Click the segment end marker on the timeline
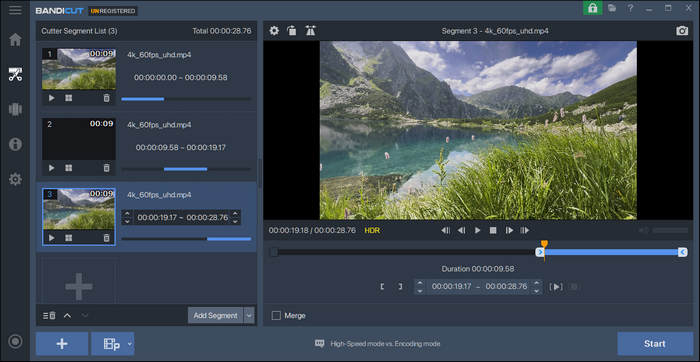Image resolution: width=700 pixels, height=362 pixels. coord(683,252)
